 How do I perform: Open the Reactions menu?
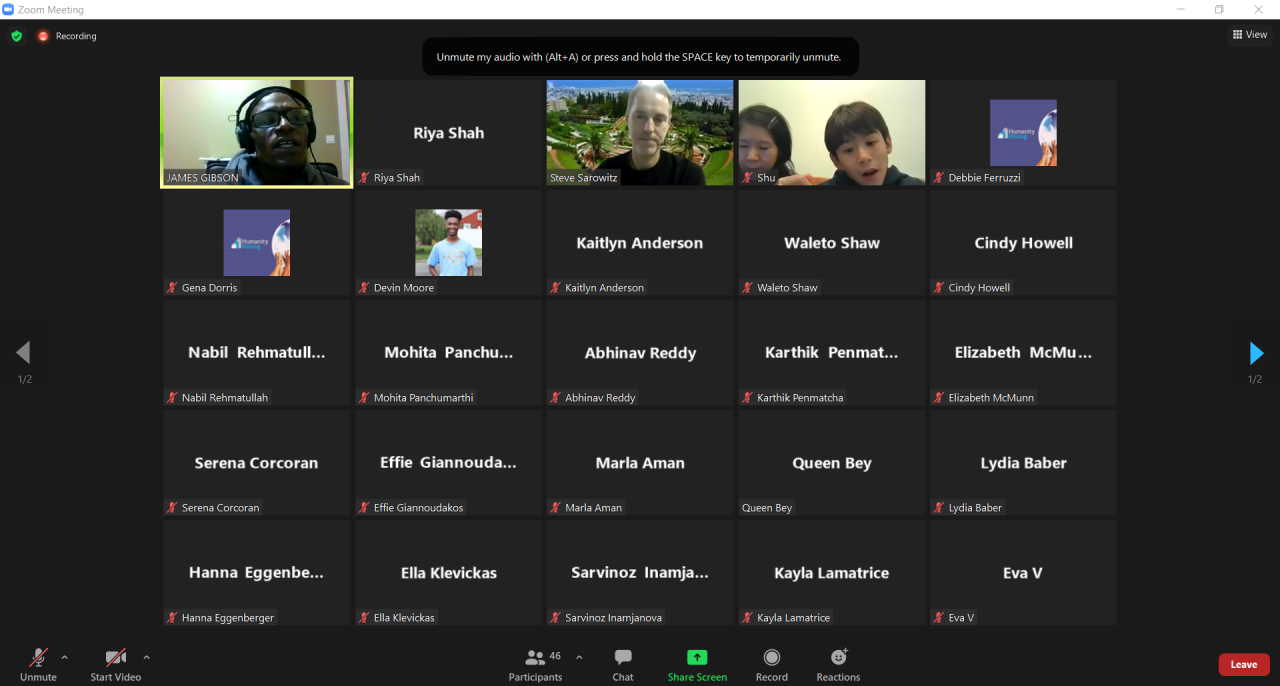point(838,664)
